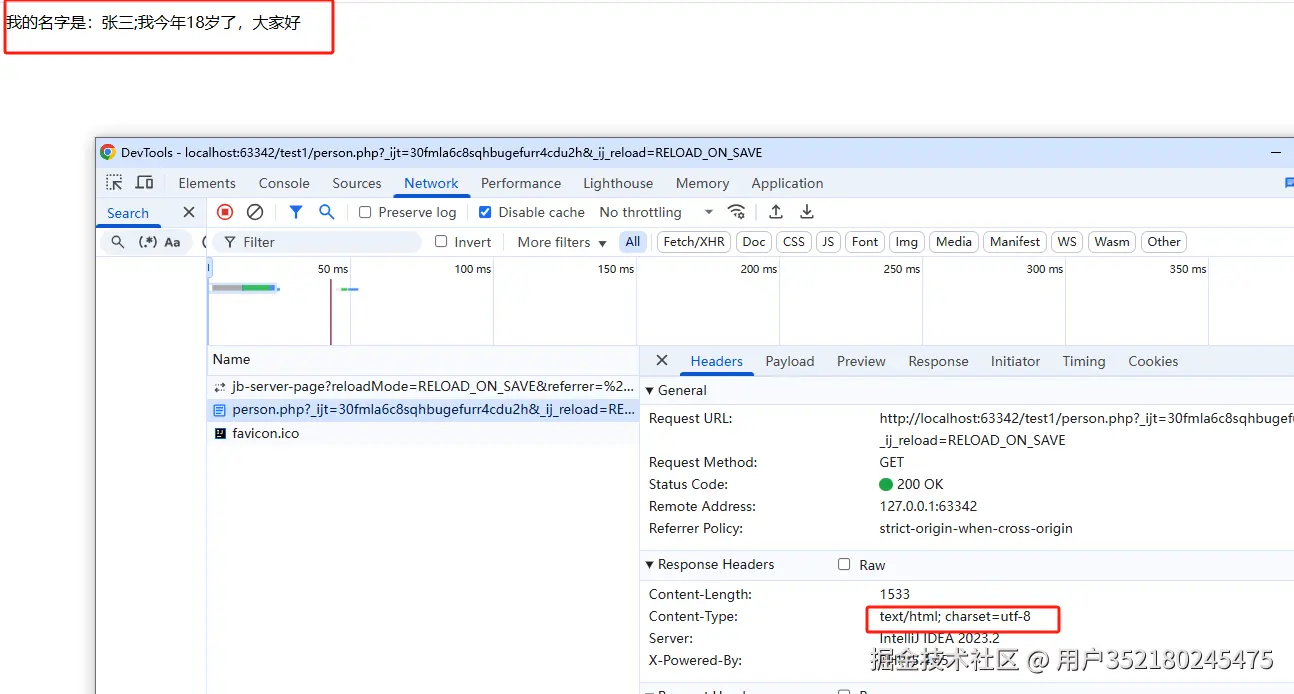The image size is (1294, 694).
Task: Uncheck the Disable cache checkbox
Action: click(485, 212)
